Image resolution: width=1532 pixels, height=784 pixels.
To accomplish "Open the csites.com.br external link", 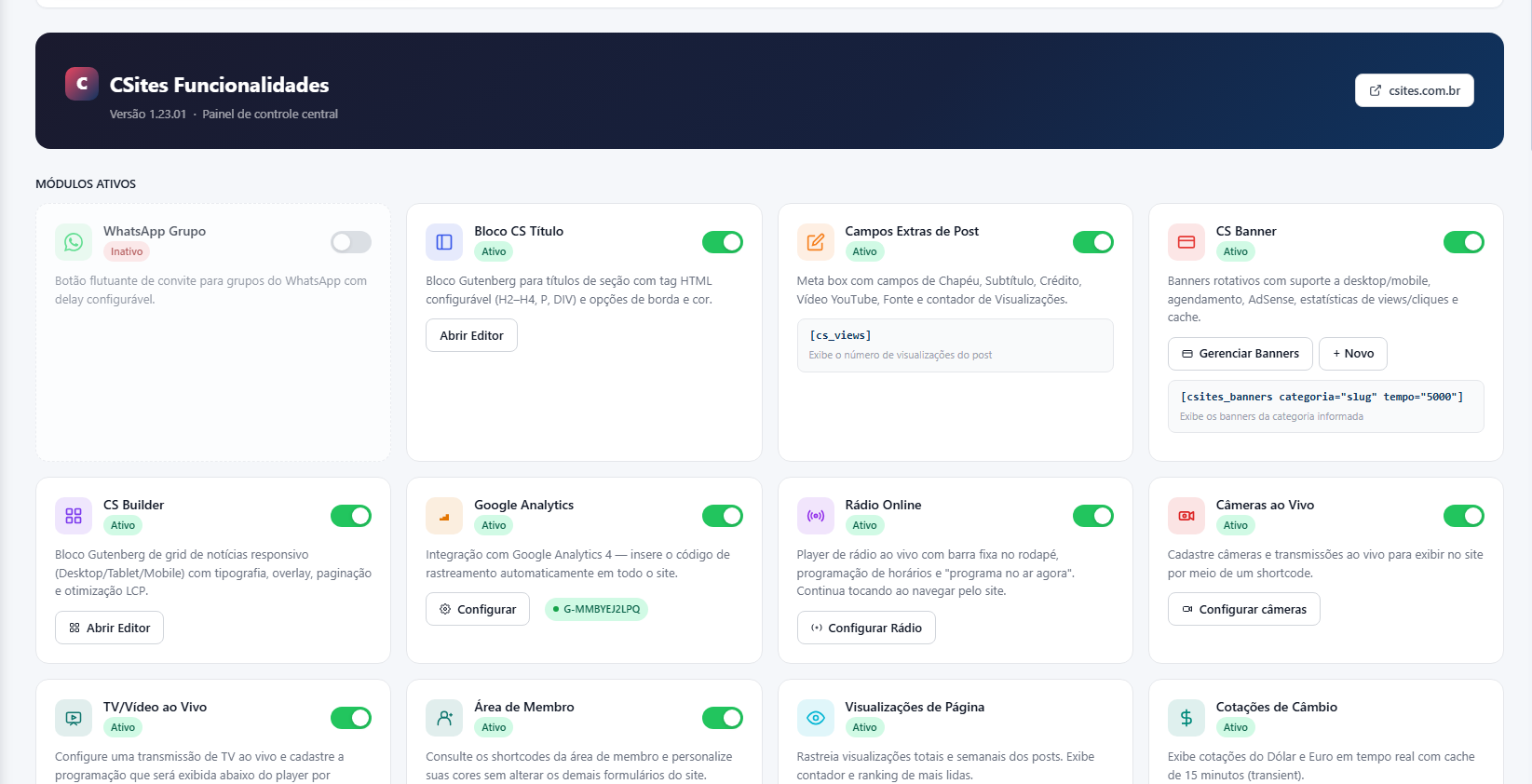I will 1414,90.
